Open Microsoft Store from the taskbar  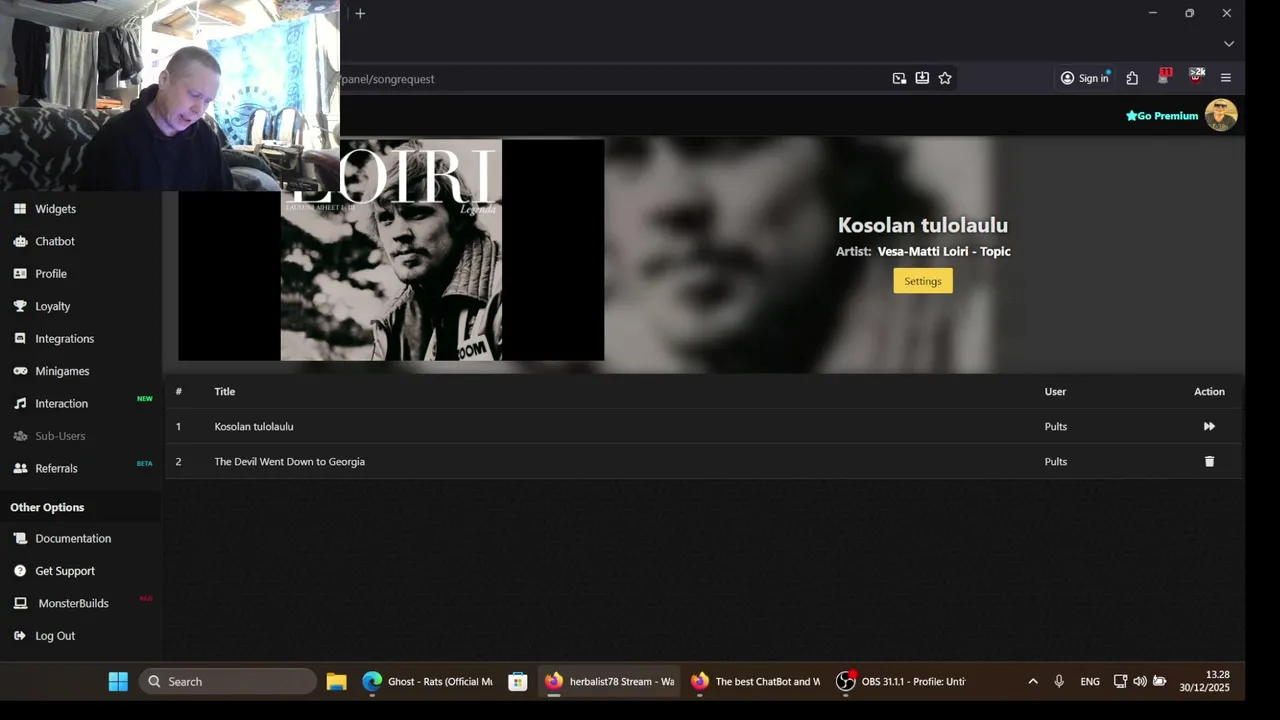[x=517, y=681]
